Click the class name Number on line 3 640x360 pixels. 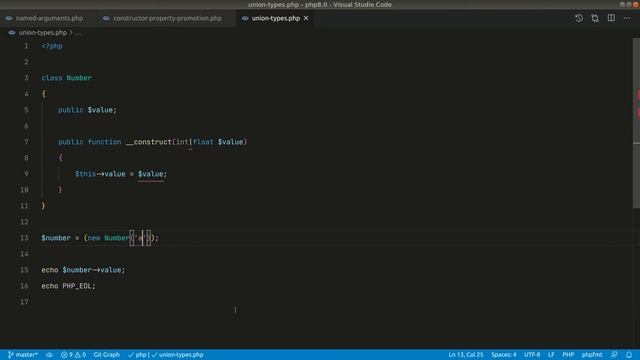(x=79, y=78)
